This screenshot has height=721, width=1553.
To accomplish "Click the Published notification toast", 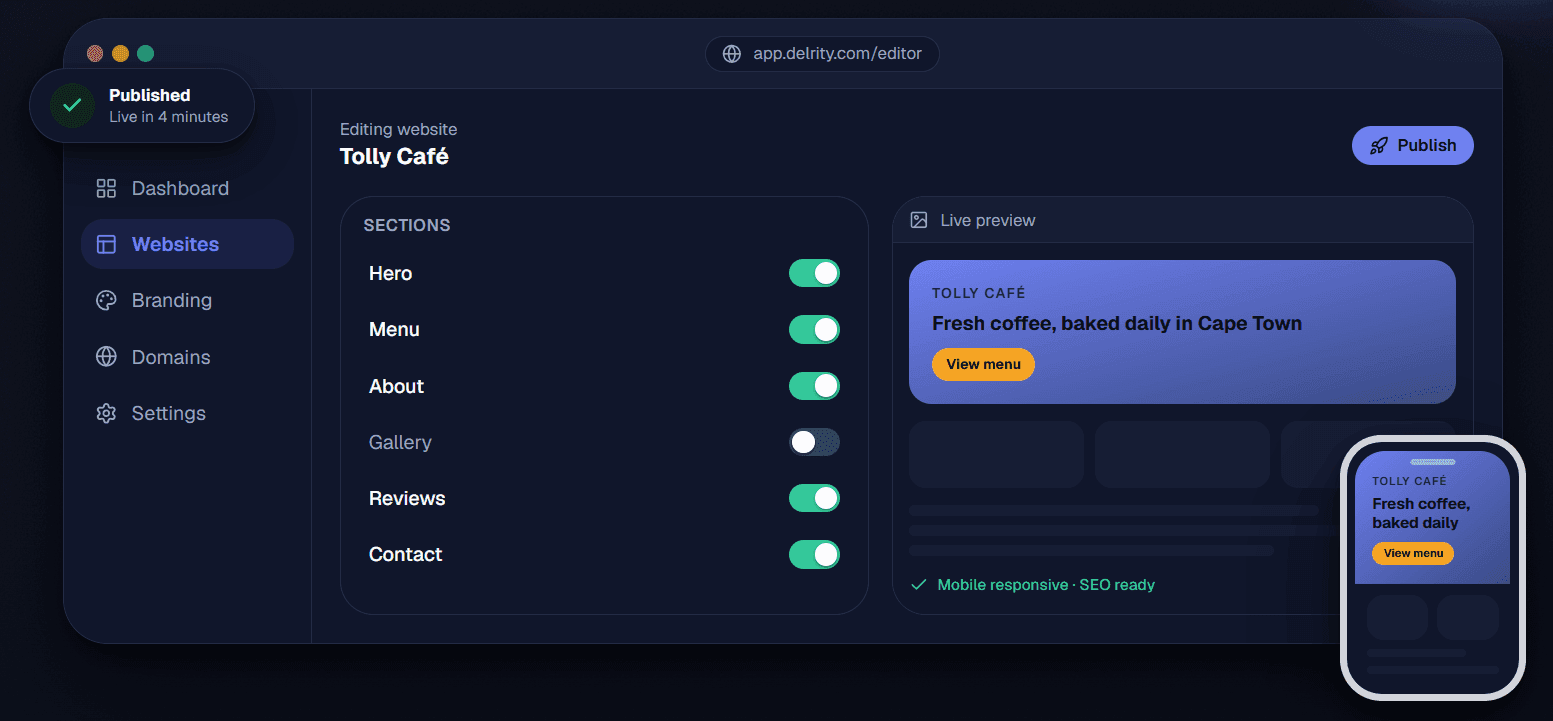I will click(x=142, y=105).
